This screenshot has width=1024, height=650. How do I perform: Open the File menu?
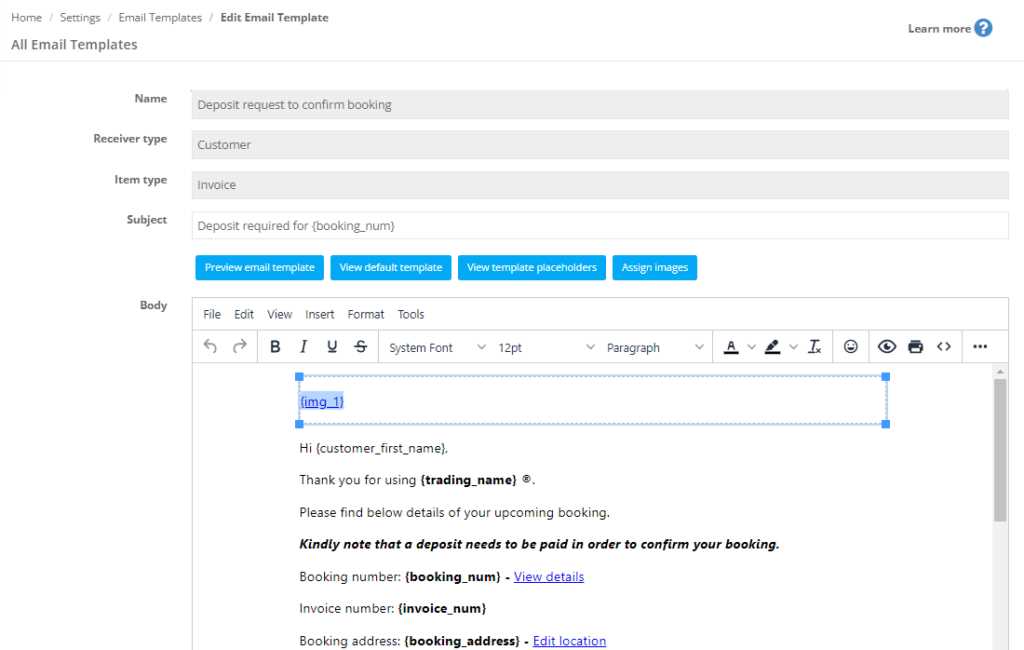212,314
